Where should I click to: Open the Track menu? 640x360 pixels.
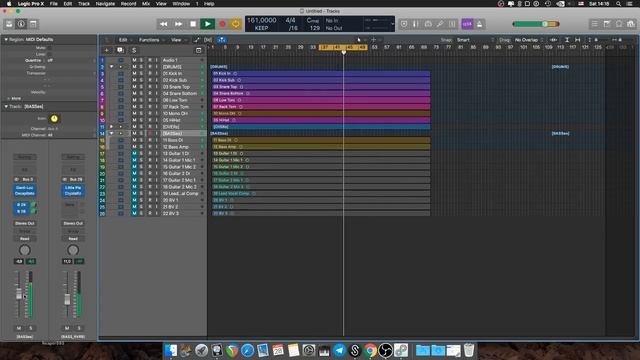84,4
